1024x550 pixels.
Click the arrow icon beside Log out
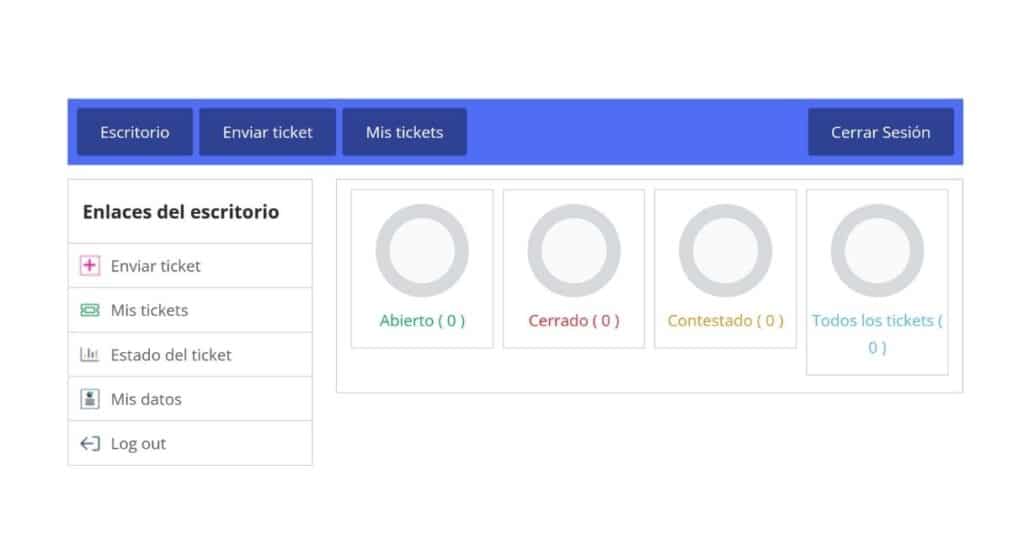(90, 444)
